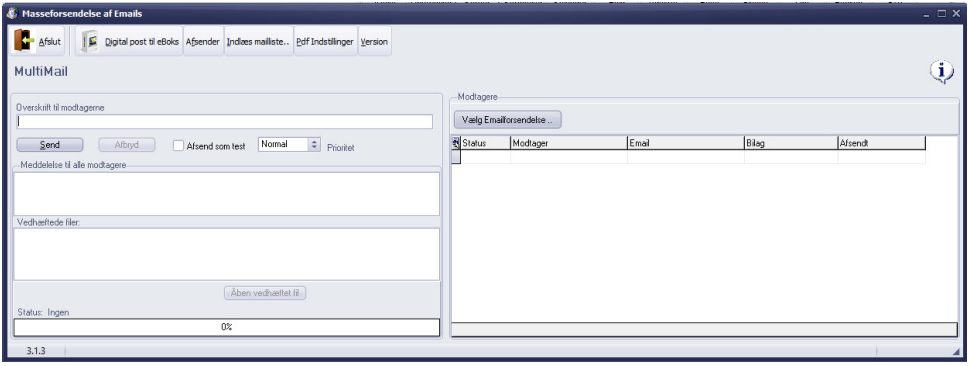Click the Afbryd button
Image resolution: width=969 pixels, height=366 pixels.
(x=127, y=145)
